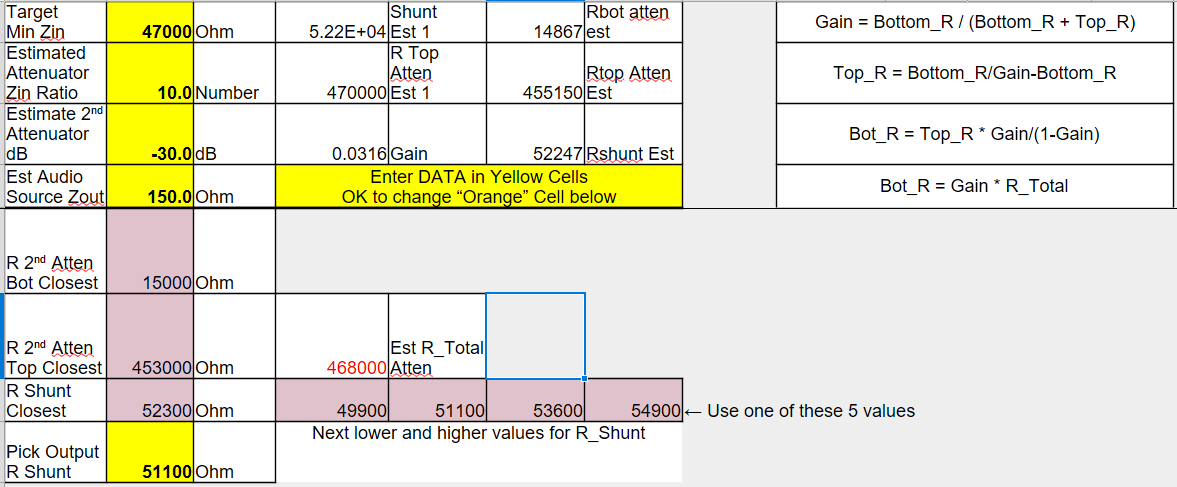Click the Top_R formula cell

(x=975, y=73)
